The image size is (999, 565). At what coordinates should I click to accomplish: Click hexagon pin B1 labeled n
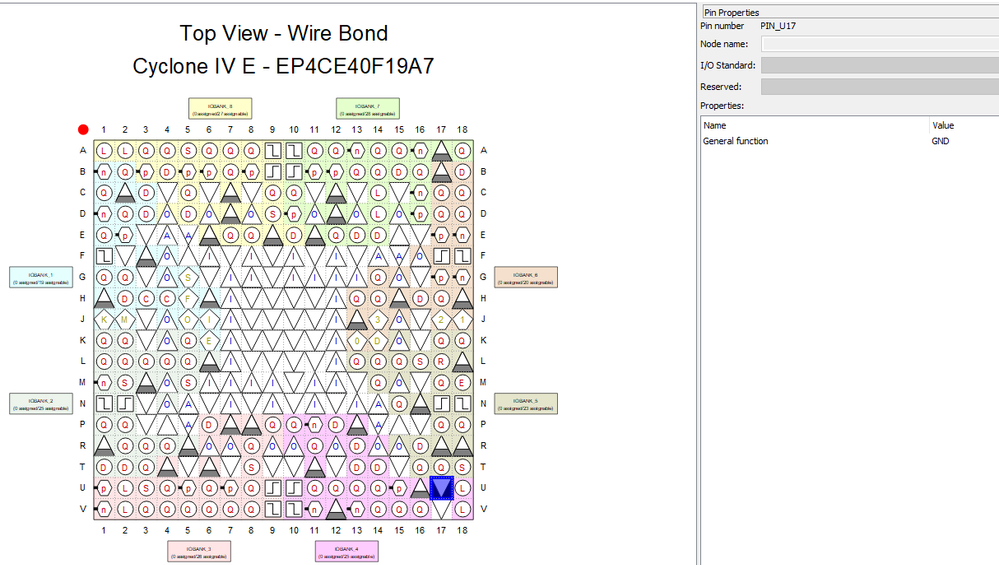pos(104,172)
